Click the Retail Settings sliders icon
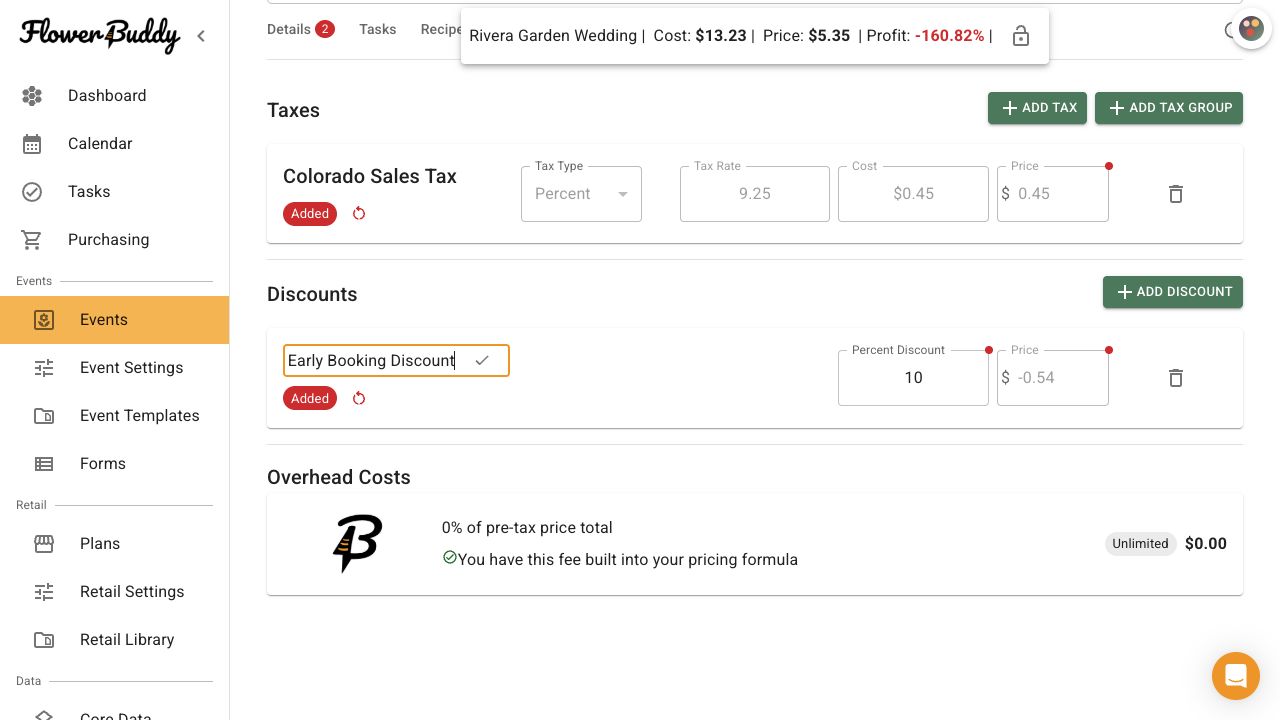Screen dimensions: 1280x720 tap(44, 592)
